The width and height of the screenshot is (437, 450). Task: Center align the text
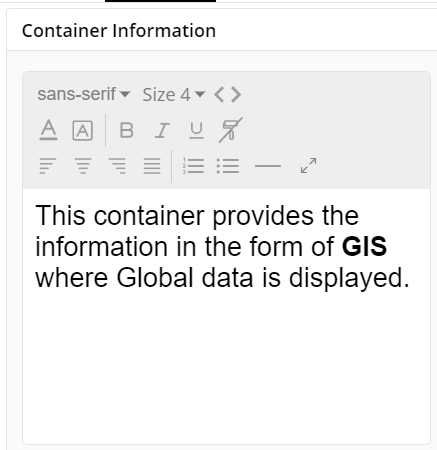click(83, 166)
